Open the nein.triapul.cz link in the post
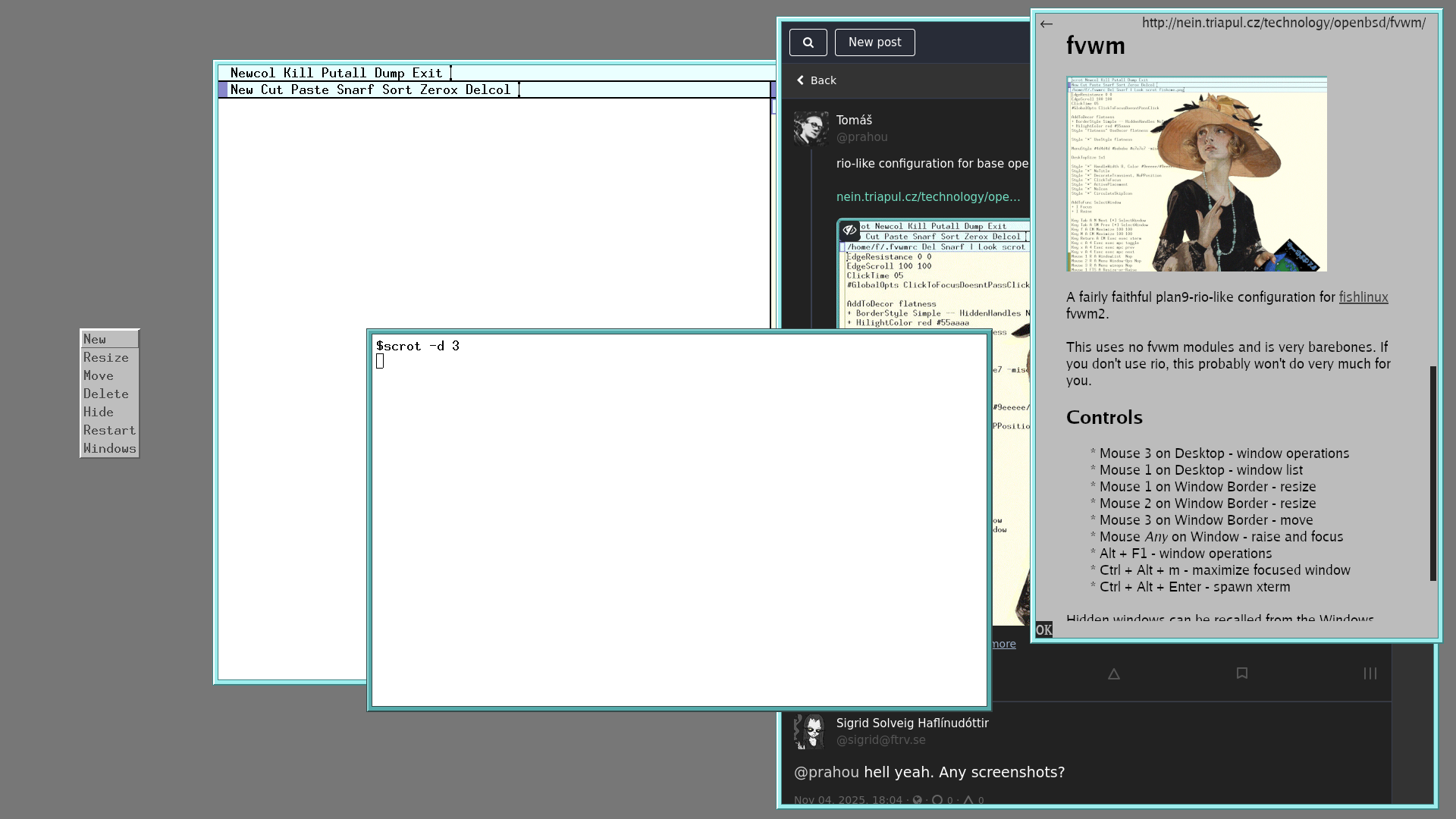1456x819 pixels. click(927, 197)
